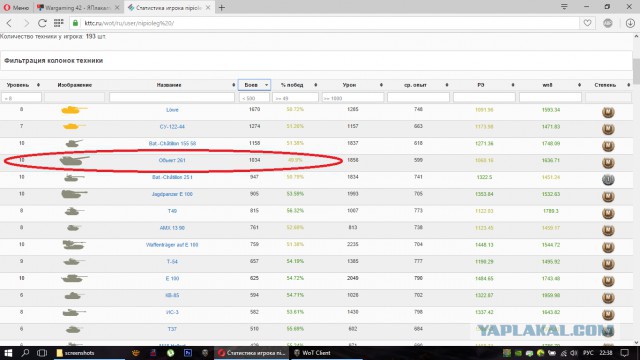Screen dimensions: 640x360
Task: Open the СУ-122-44 tank link
Action: (x=172, y=127)
